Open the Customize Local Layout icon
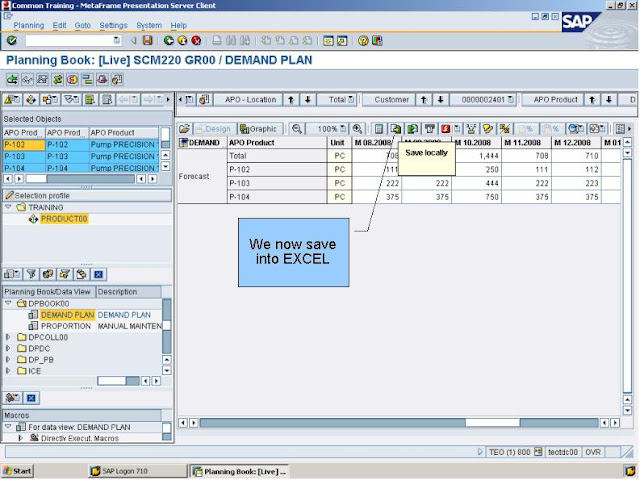 tap(377, 40)
